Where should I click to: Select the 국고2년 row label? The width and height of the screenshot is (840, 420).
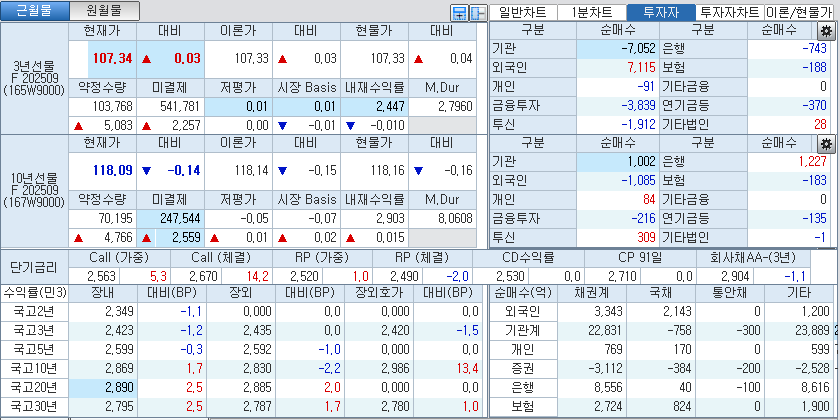tap(35, 311)
